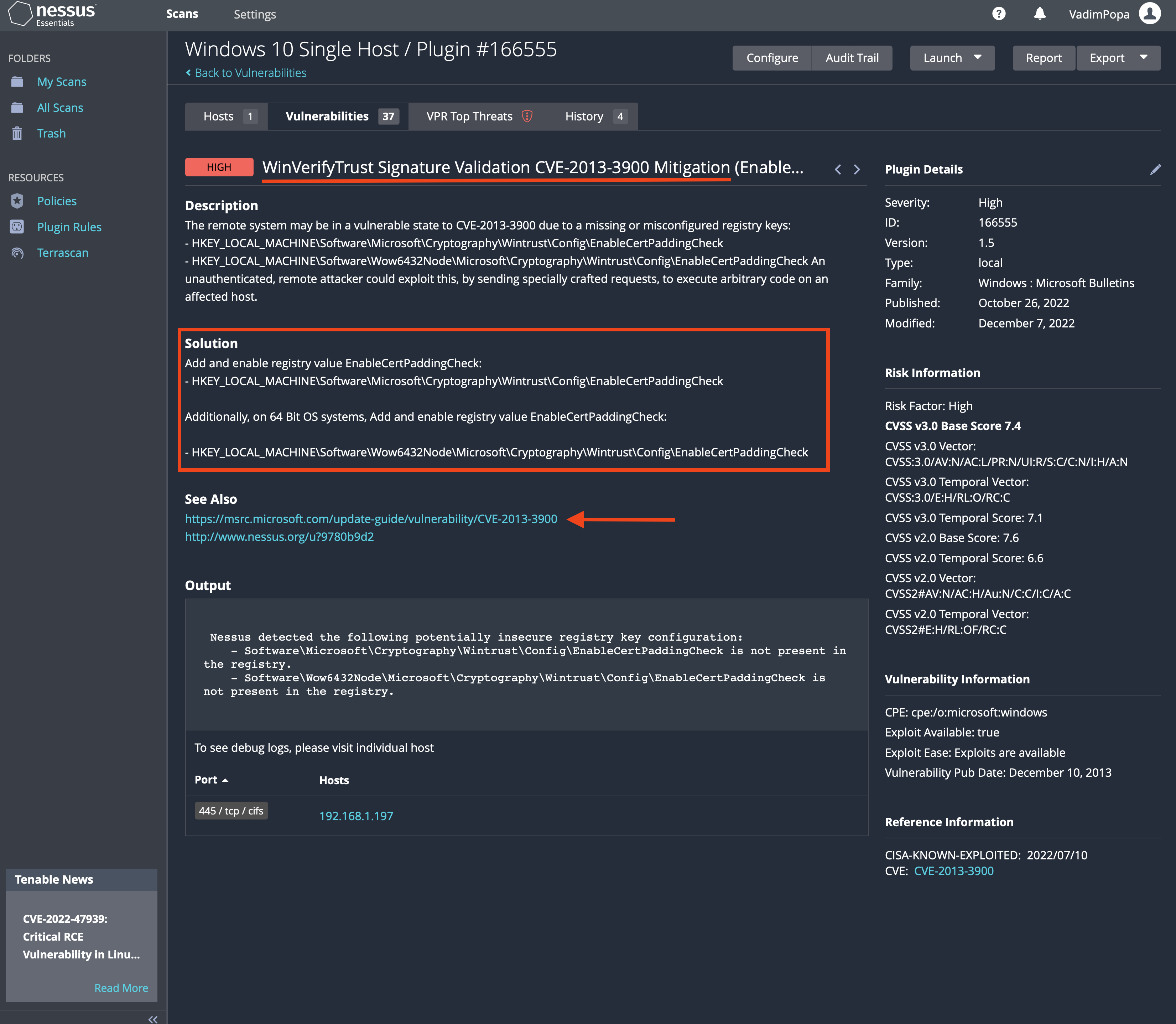Switch to the History tab
The width and height of the screenshot is (1176, 1024).
pos(584,116)
